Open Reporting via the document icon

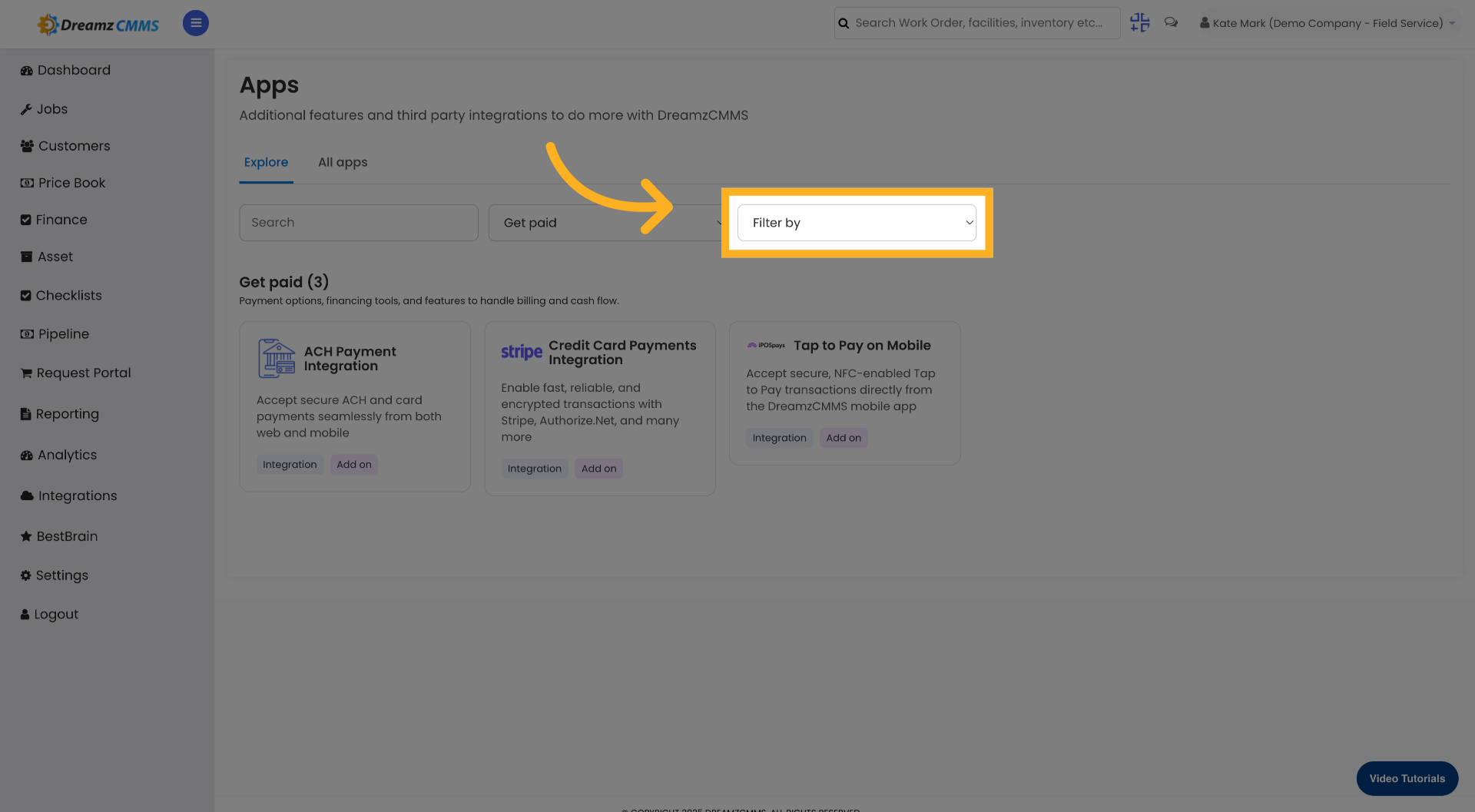25,413
